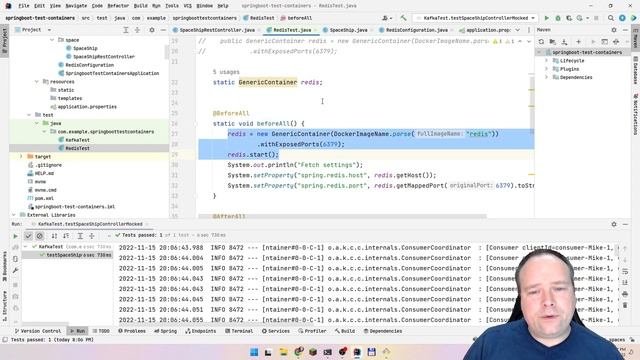640x360 pixels.
Task: Expand Lifecycle node in Maven panel
Action: pos(547,60)
